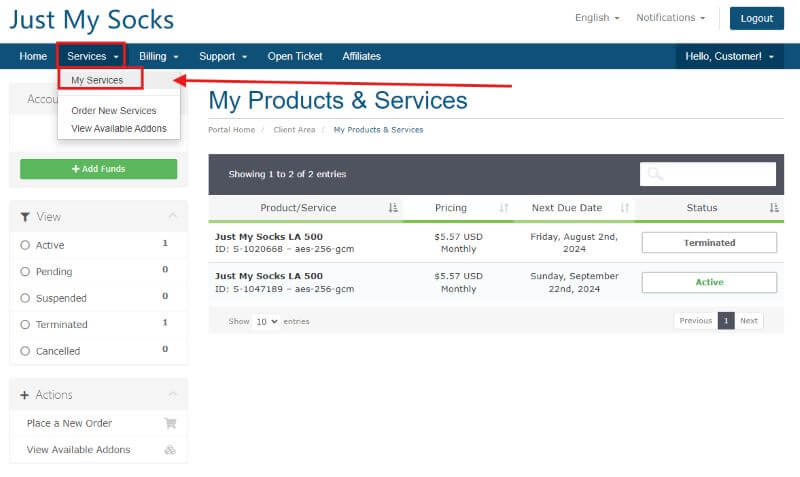
Task: Click Portal Home breadcrumb
Action: [x=232, y=130]
